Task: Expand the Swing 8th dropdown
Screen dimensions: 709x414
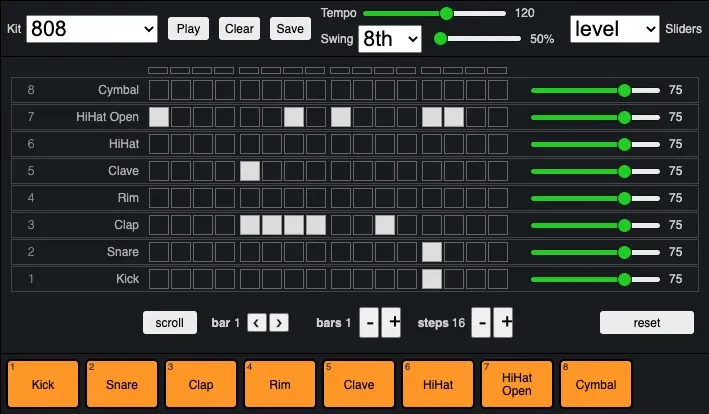Action: 389,39
